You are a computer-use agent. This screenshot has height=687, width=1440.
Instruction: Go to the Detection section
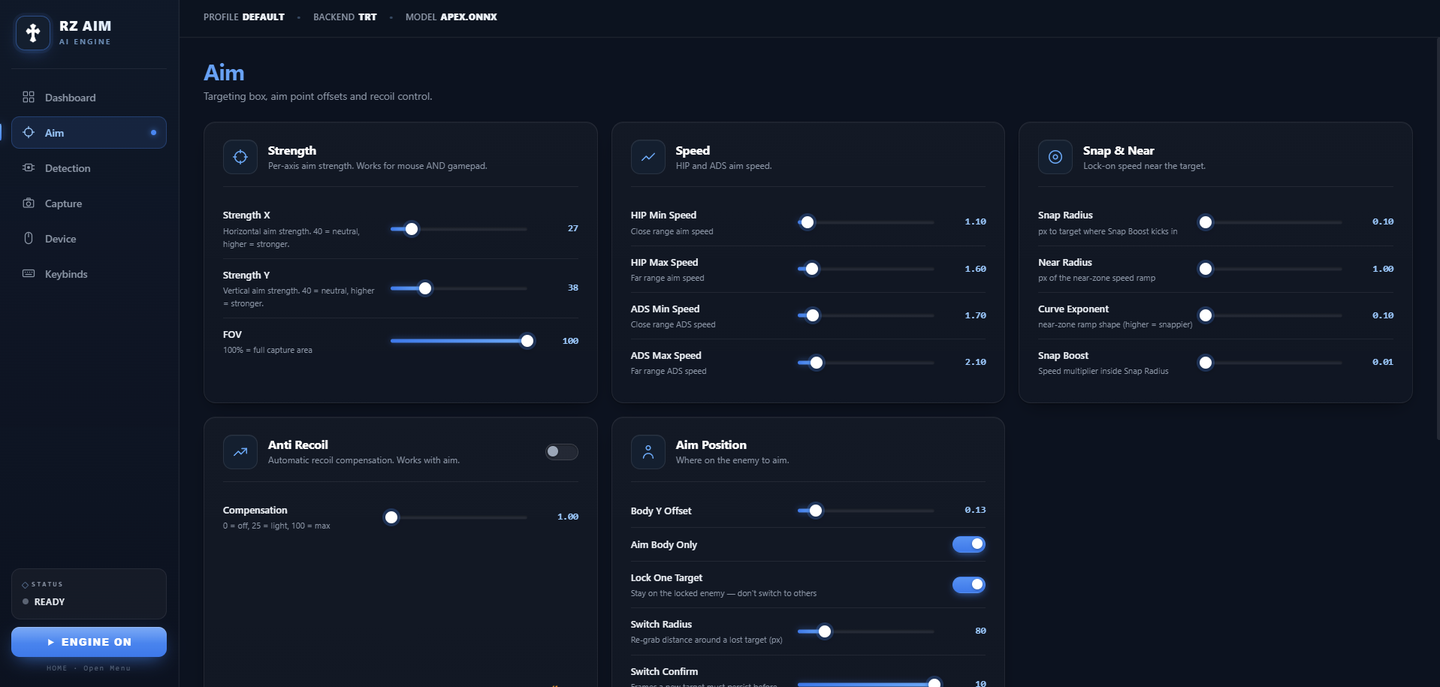(89, 168)
